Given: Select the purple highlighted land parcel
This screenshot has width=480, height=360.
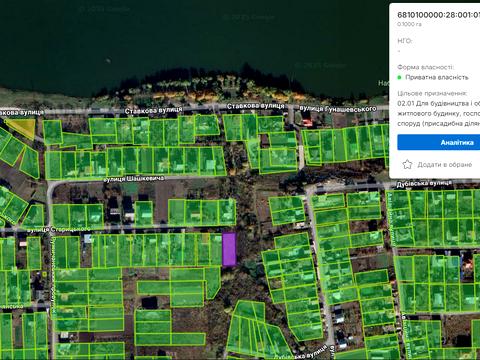Looking at the screenshot, I should 229,249.
